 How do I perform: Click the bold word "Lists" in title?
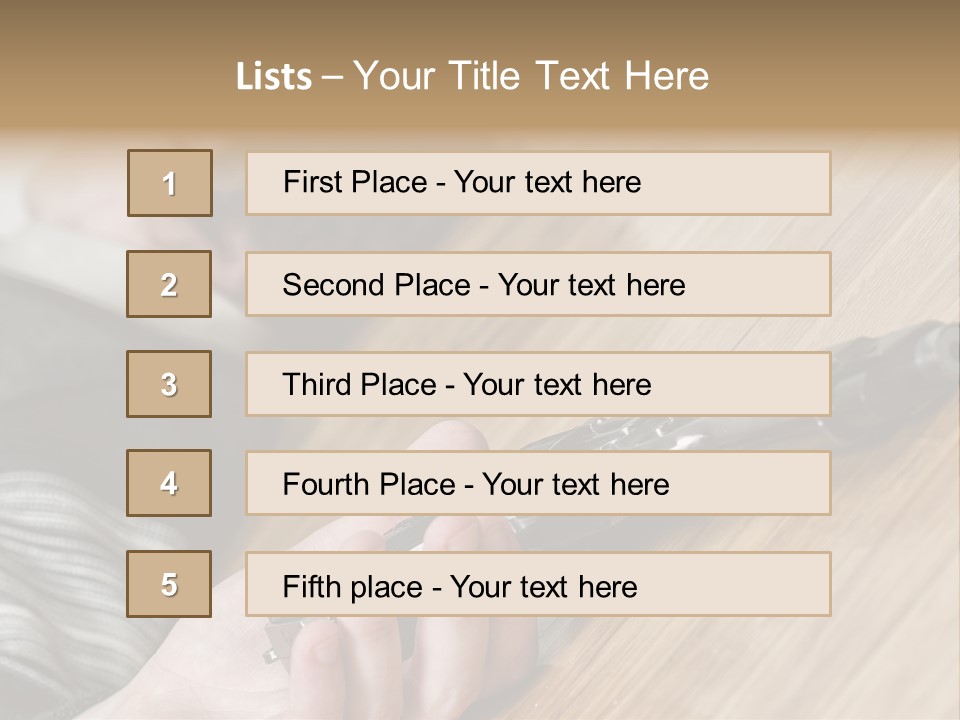point(274,76)
